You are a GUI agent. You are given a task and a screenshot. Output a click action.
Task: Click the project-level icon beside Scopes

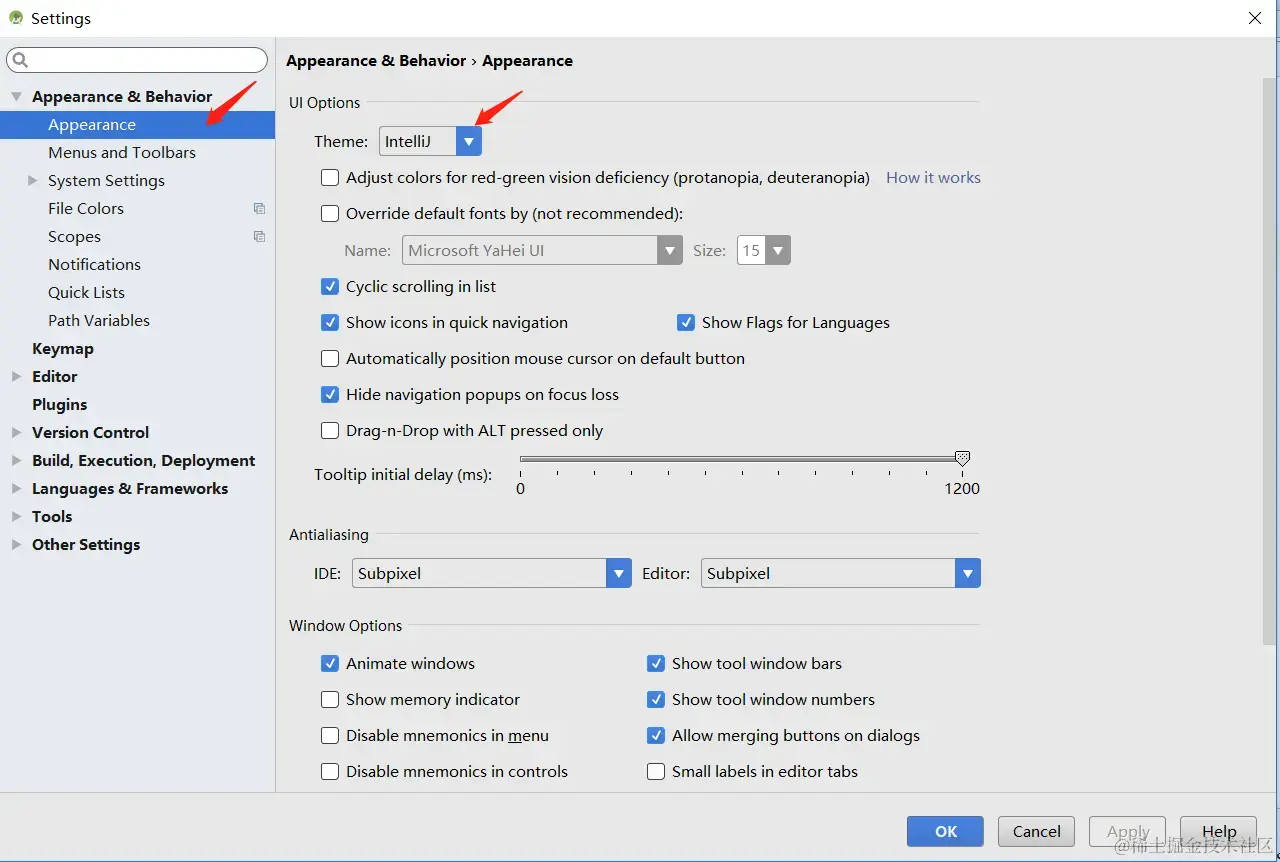click(x=259, y=236)
